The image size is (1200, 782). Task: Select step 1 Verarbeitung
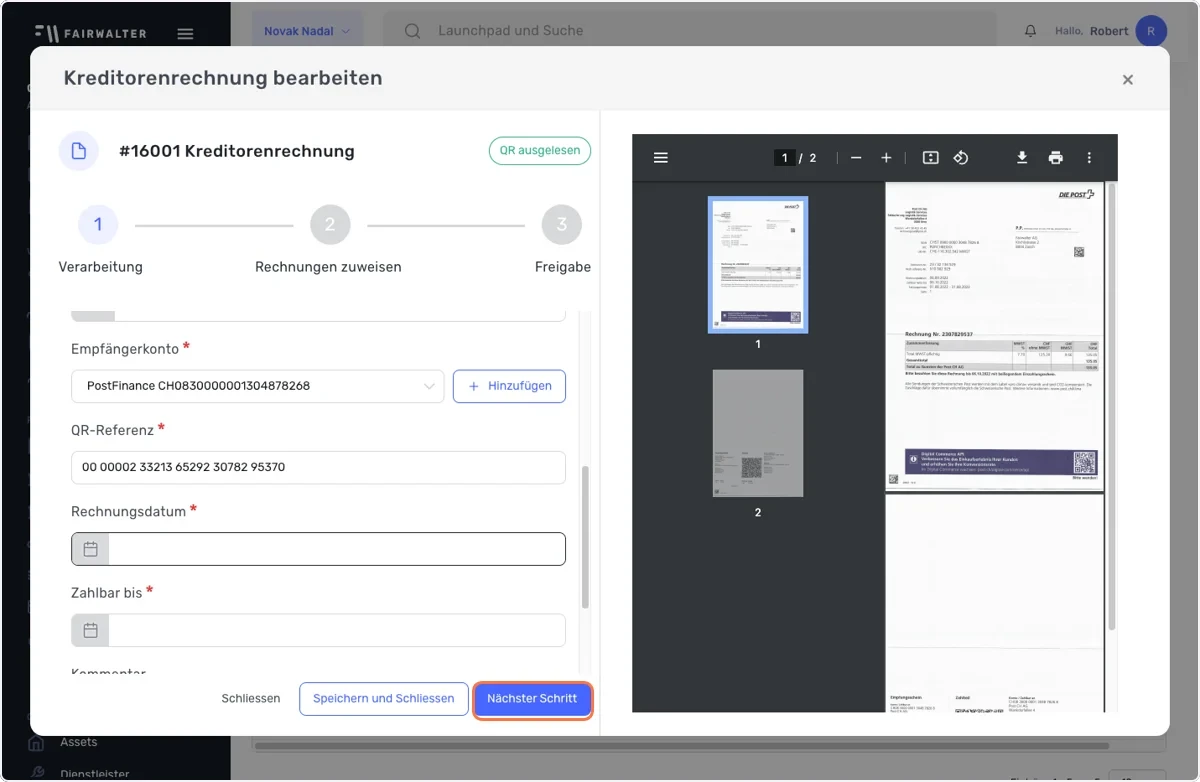coord(98,225)
